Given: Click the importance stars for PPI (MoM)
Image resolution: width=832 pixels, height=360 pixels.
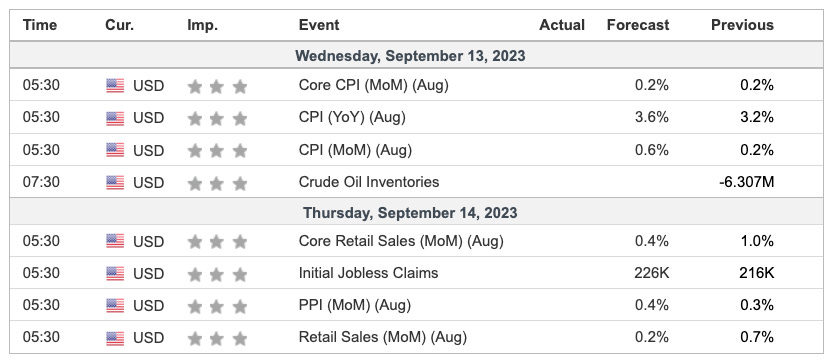Looking at the screenshot, I should pyautogui.click(x=218, y=306).
